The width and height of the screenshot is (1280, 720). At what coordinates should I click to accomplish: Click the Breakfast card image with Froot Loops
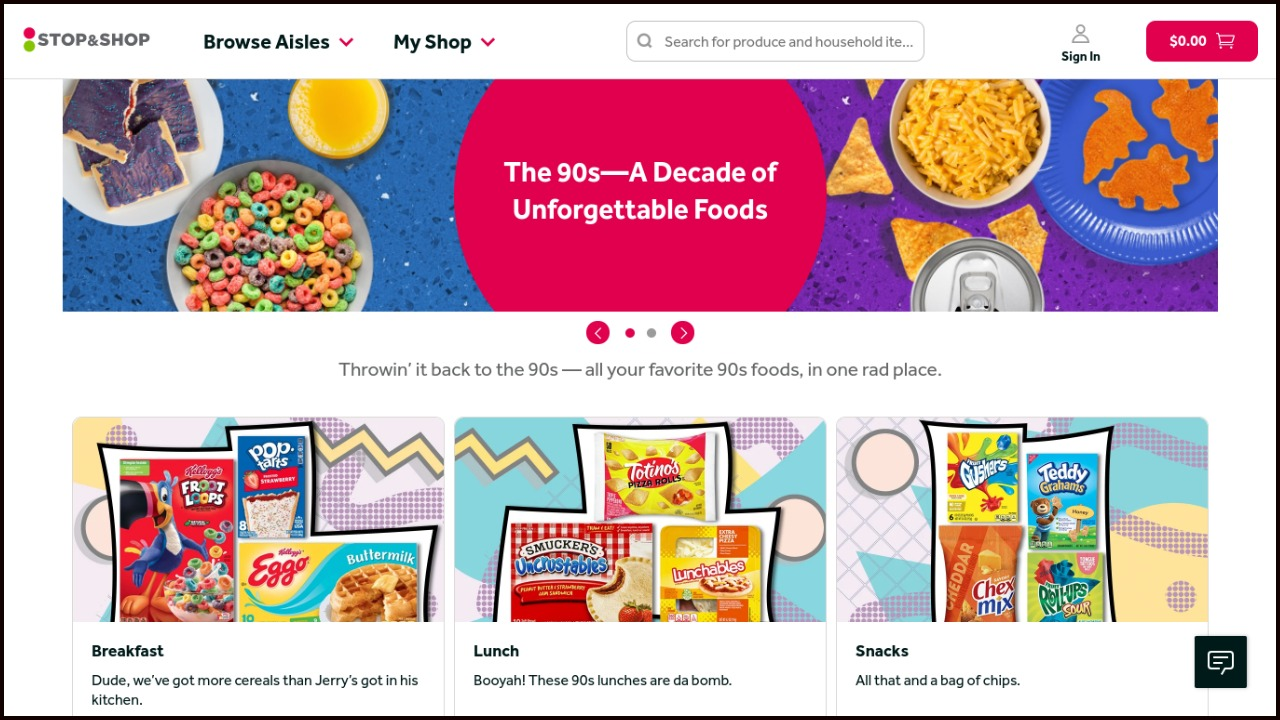[258, 520]
